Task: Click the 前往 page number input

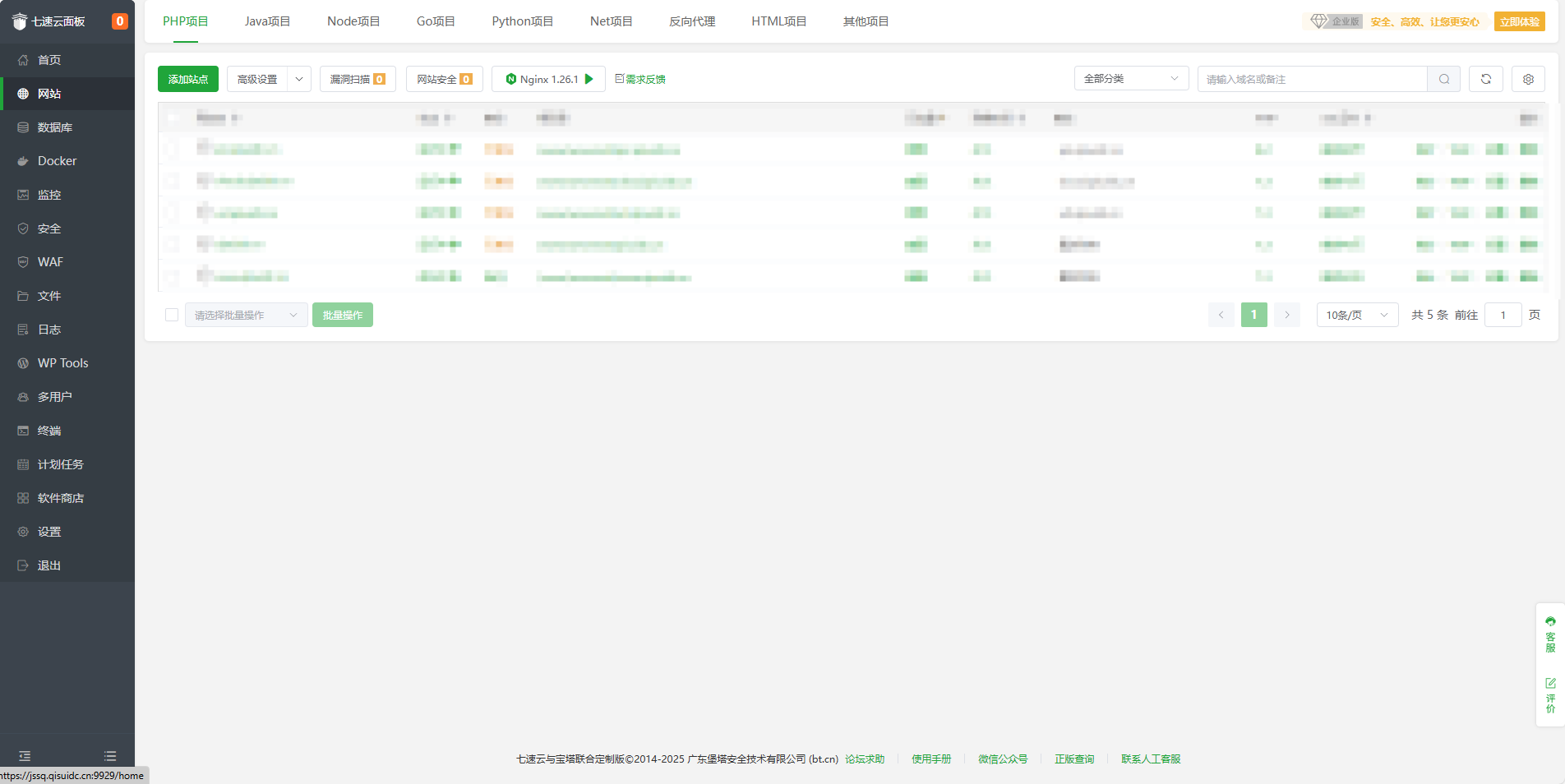Action: pos(1503,315)
